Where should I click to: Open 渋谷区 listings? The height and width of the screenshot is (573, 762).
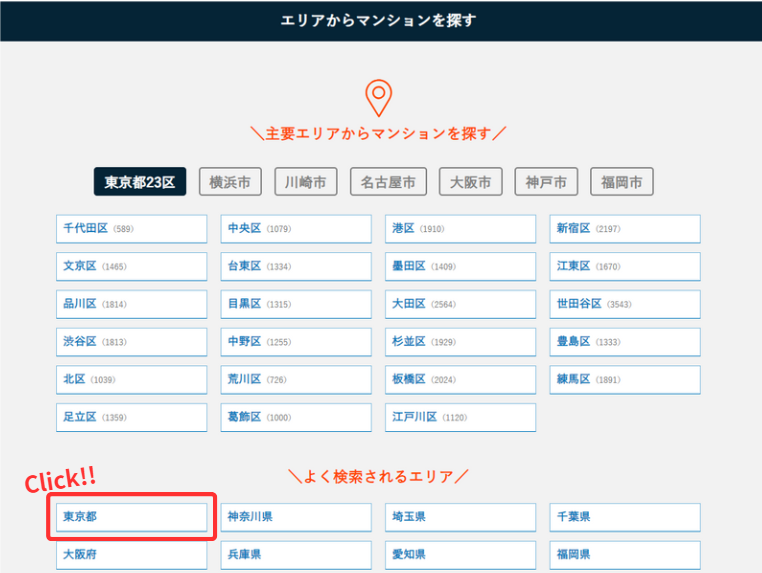pos(132,342)
